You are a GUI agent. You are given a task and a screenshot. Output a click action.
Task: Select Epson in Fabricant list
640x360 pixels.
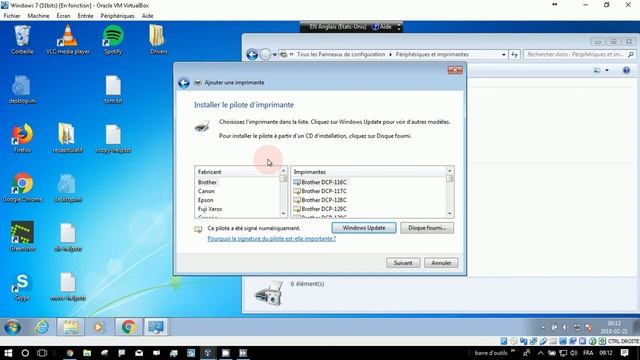coord(205,200)
